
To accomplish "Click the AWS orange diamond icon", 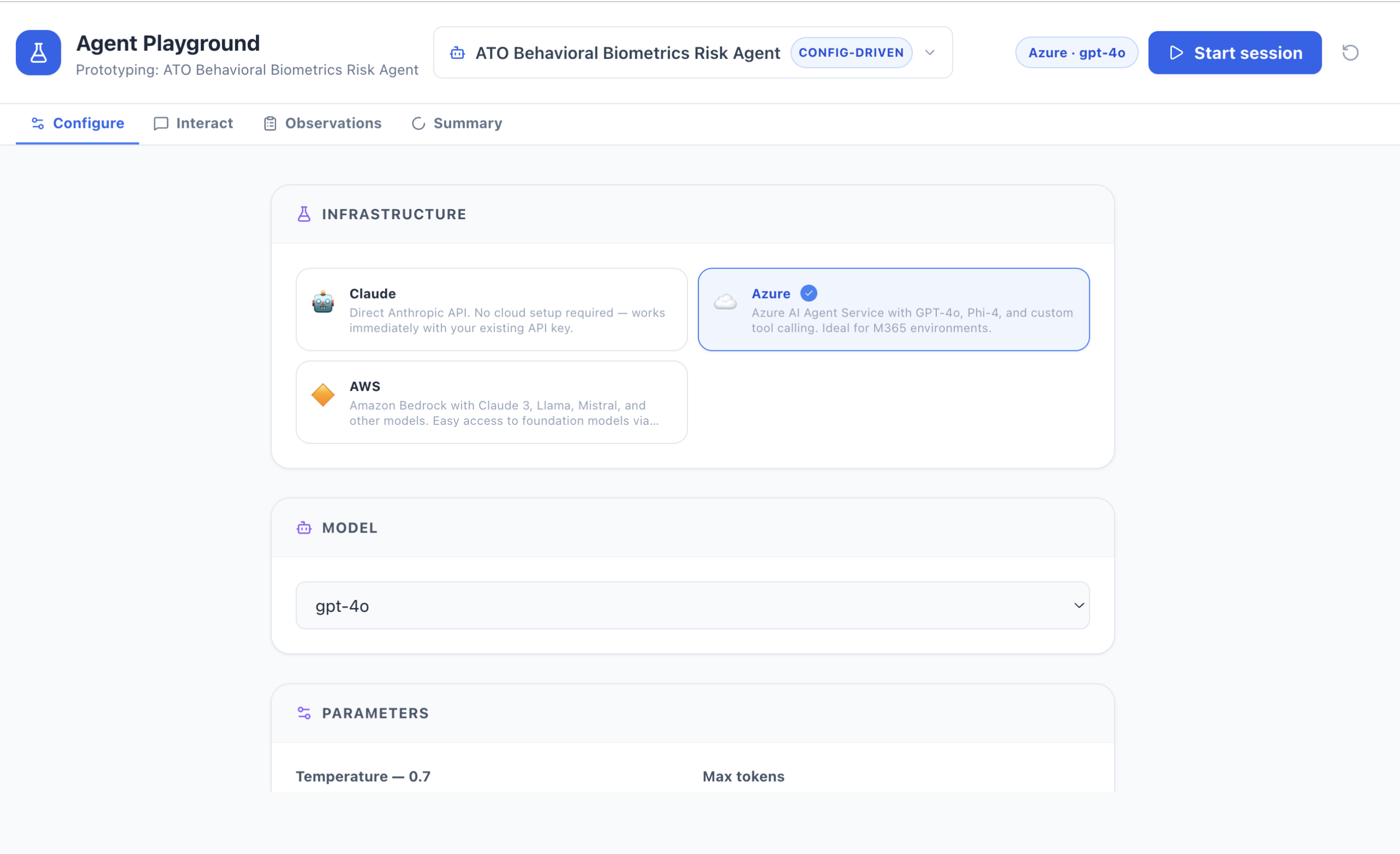I will tap(323, 395).
